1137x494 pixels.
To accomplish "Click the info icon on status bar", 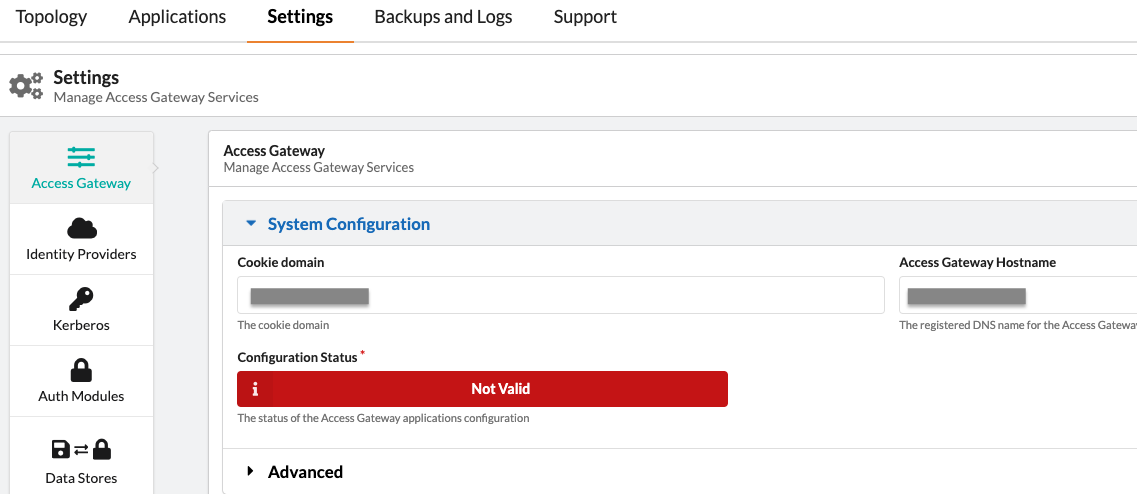I will (255, 389).
